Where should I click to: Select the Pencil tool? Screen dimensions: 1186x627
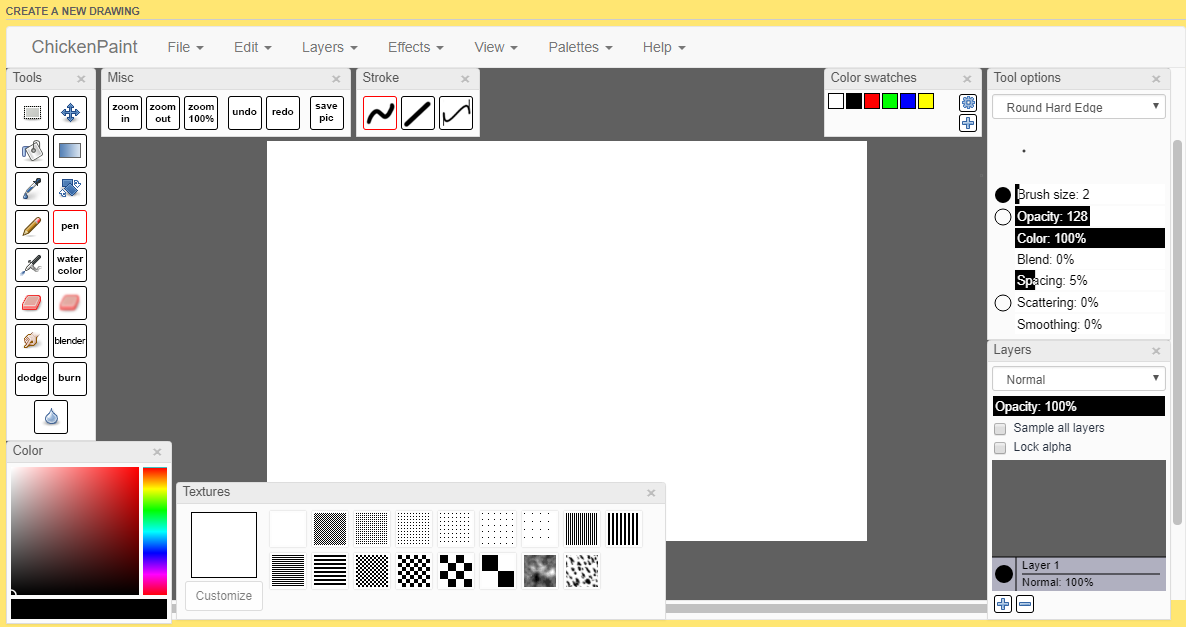(32, 227)
